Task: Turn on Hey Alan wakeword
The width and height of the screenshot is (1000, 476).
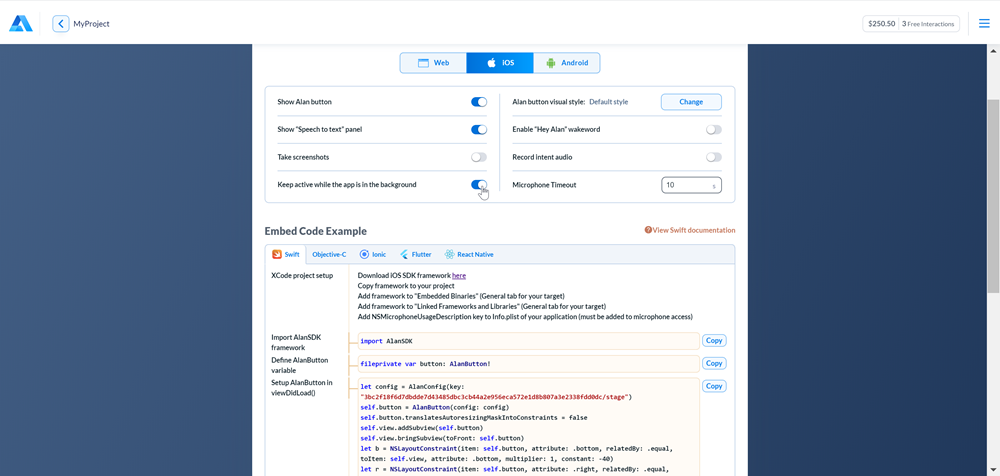Action: (x=713, y=130)
